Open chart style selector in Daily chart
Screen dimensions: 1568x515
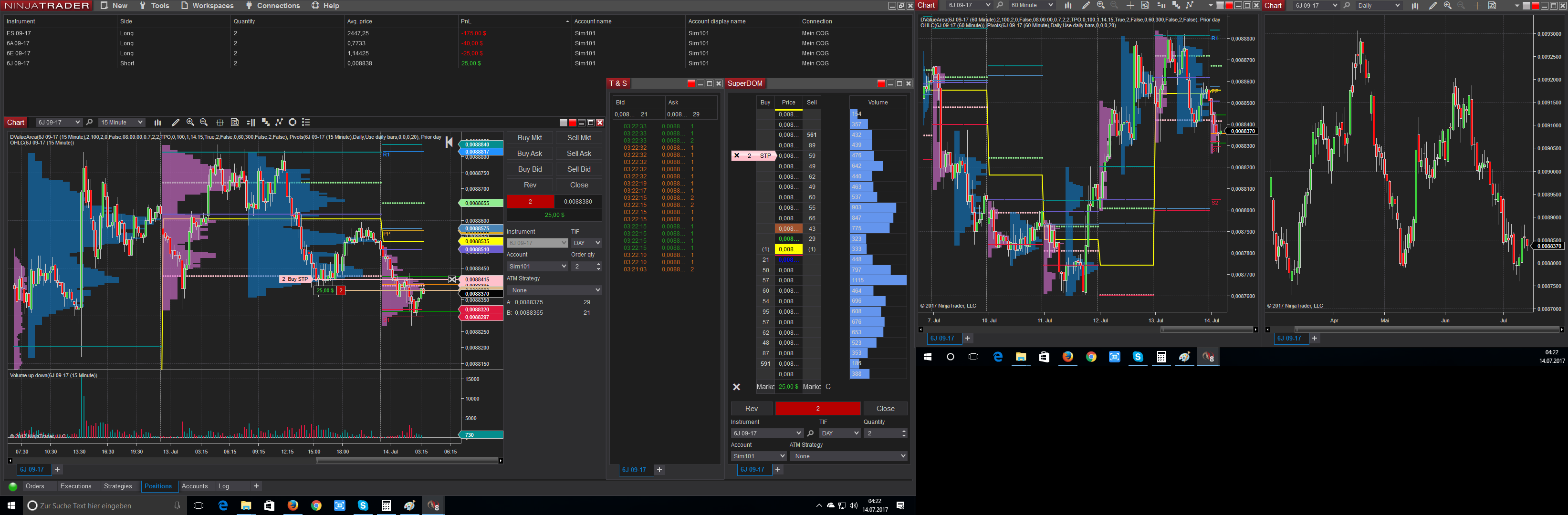(x=1415, y=5)
